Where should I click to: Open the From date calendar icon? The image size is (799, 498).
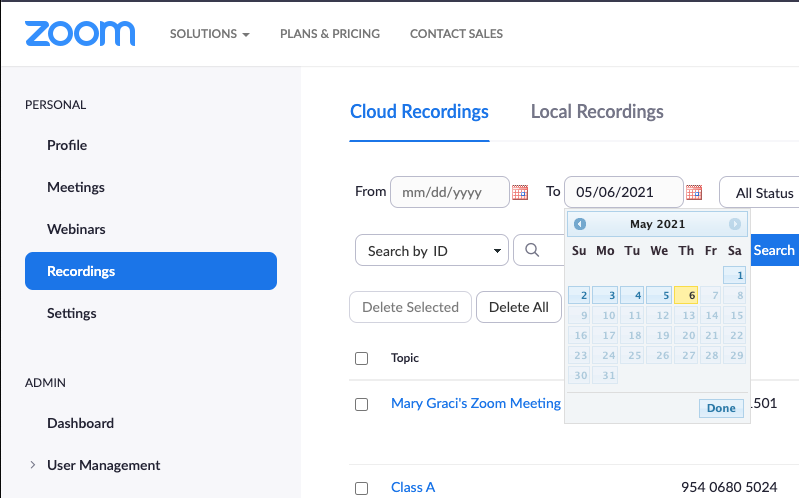click(520, 193)
